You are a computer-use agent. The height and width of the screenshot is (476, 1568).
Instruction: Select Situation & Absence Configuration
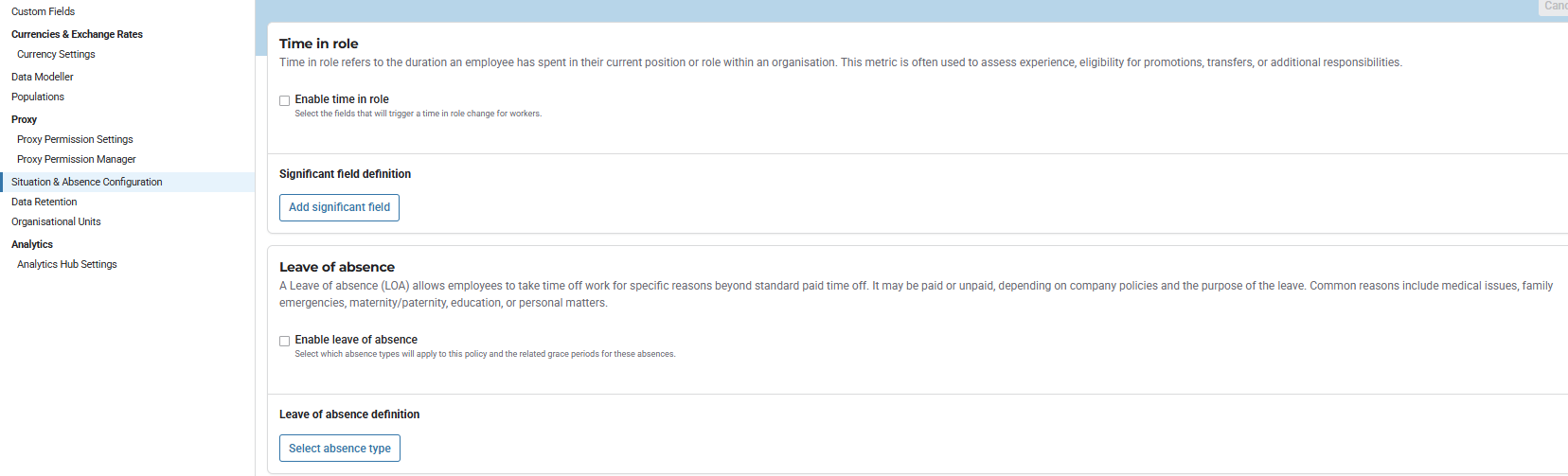pyautogui.click(x=86, y=182)
